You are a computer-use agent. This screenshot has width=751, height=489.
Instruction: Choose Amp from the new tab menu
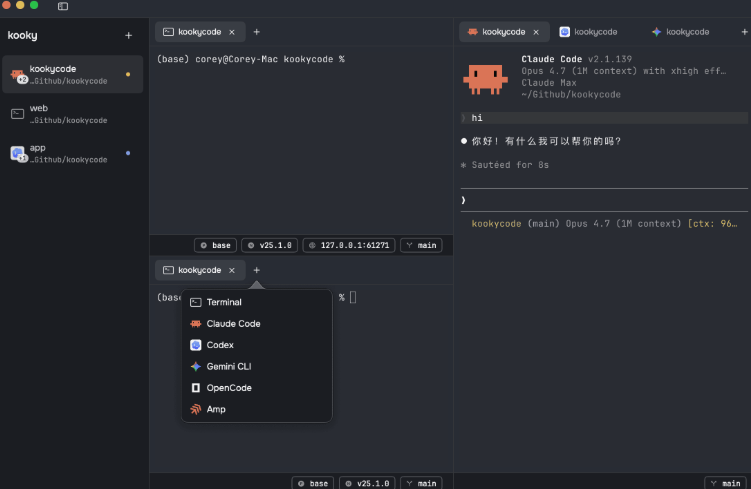pos(257,409)
